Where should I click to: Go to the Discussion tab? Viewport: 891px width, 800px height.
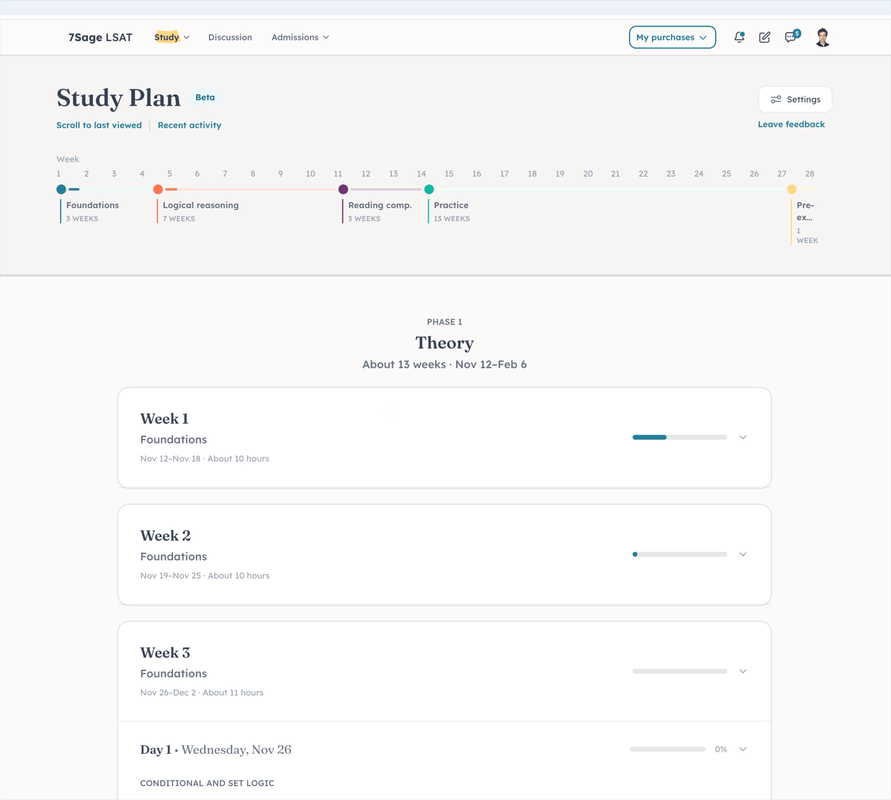point(230,37)
